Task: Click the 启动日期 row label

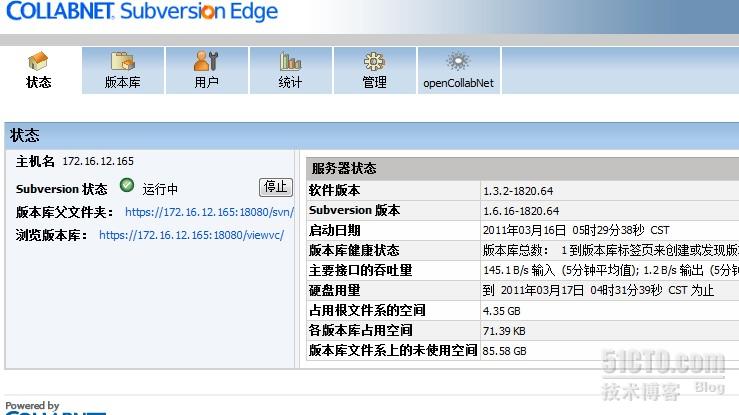Action: pyautogui.click(x=335, y=230)
